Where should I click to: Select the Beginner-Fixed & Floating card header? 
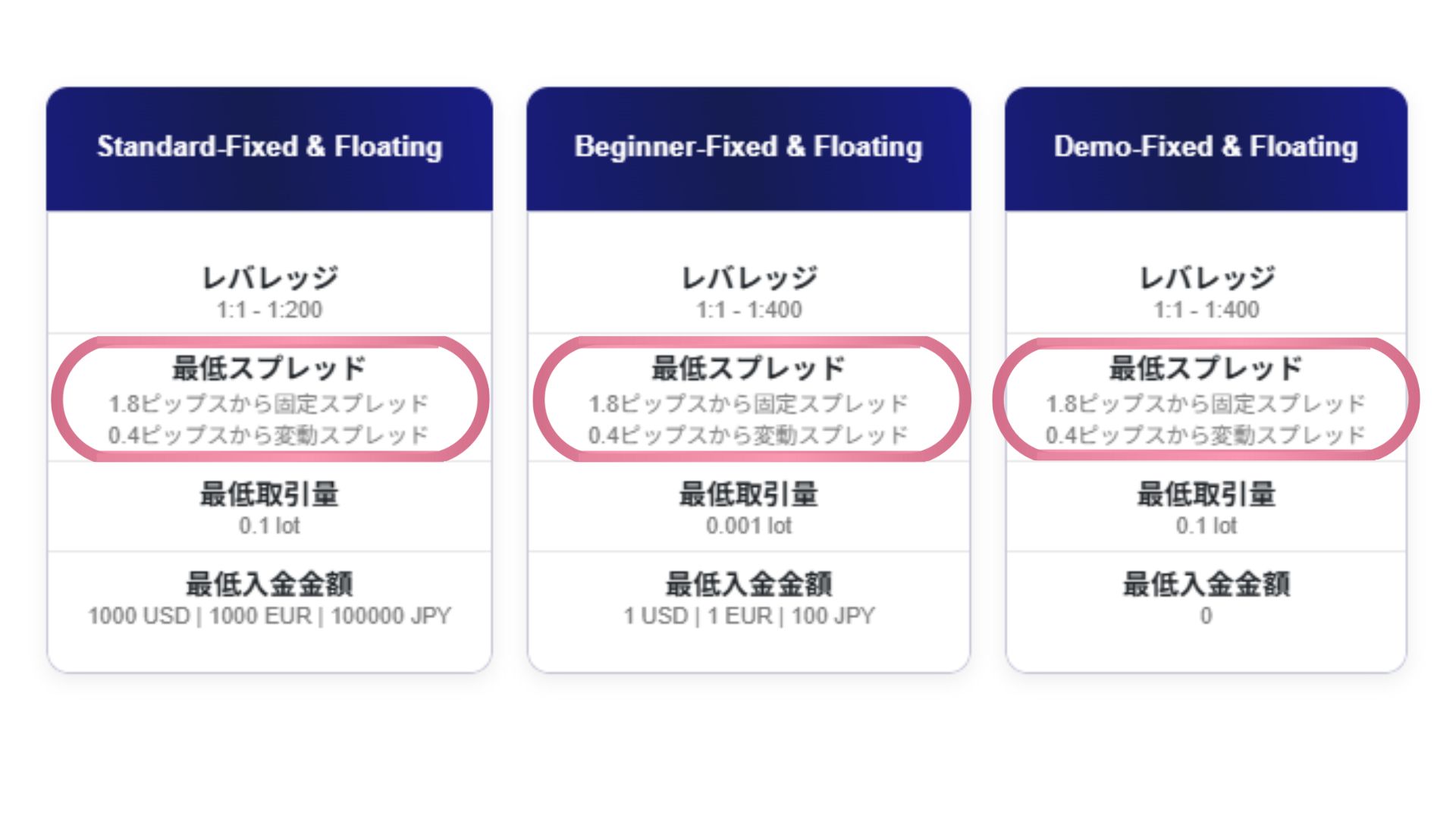pos(748,149)
